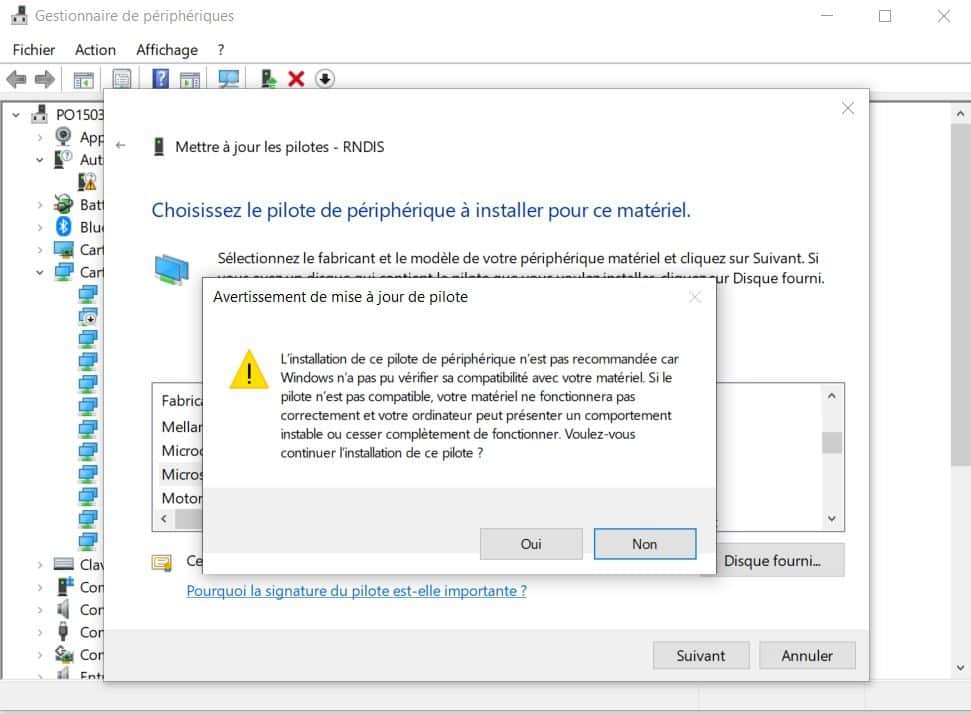
Task: Expand the Cla tree node
Action: click(x=40, y=564)
